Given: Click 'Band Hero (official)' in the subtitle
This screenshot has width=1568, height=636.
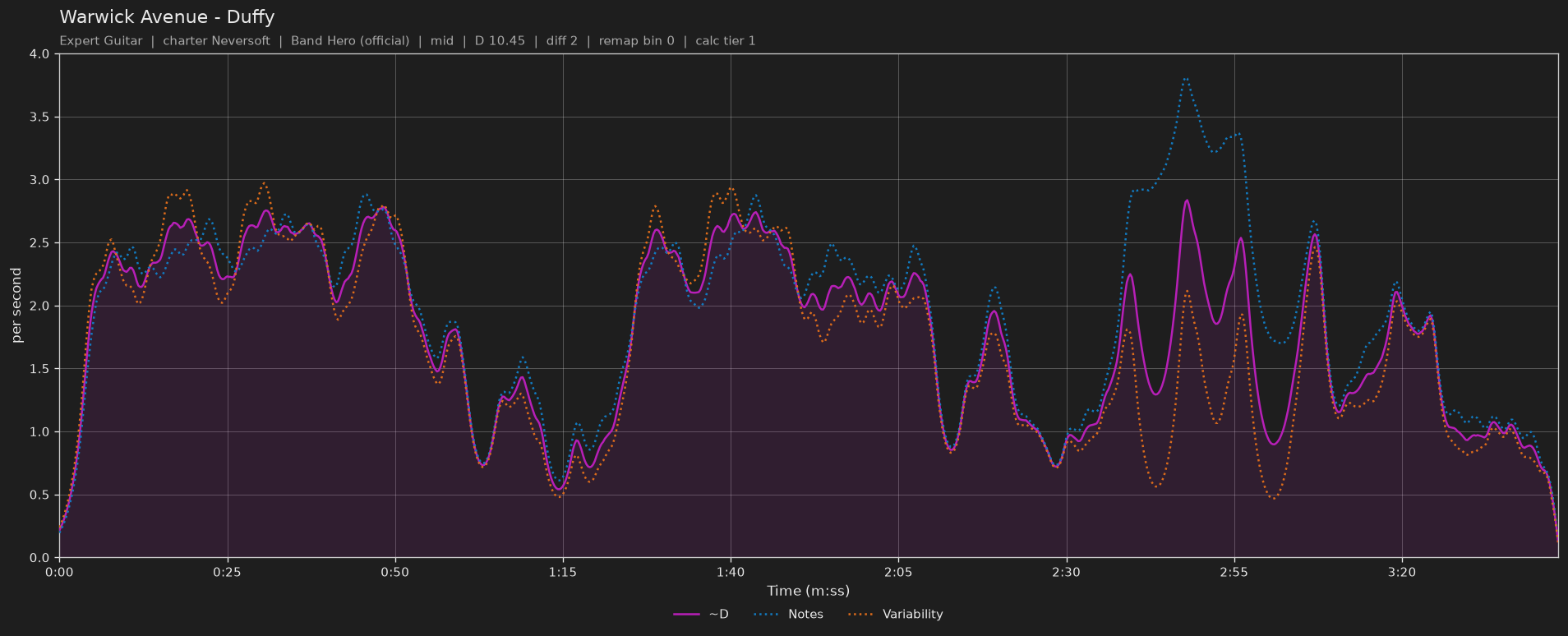Looking at the screenshot, I should tap(350, 41).
